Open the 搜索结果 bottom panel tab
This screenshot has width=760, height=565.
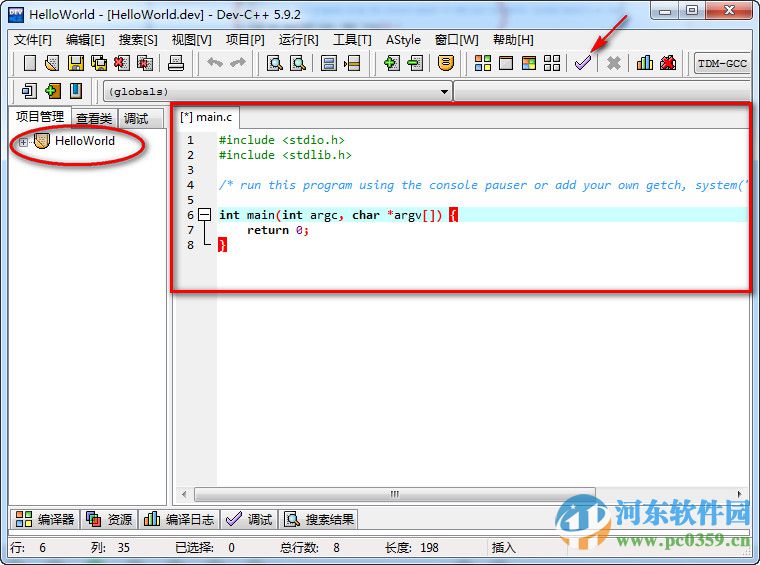[318, 519]
